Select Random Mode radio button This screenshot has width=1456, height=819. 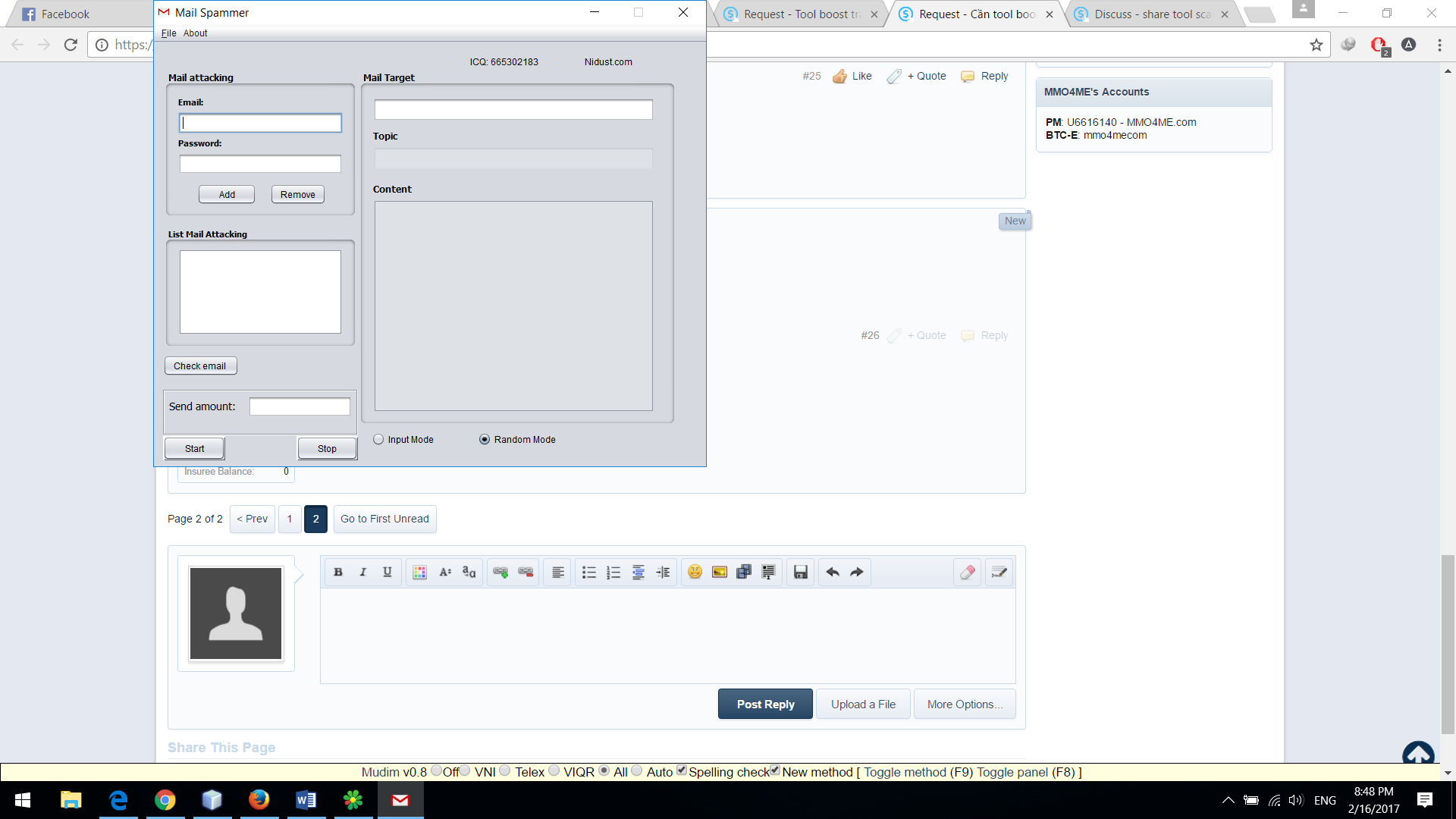pos(485,440)
